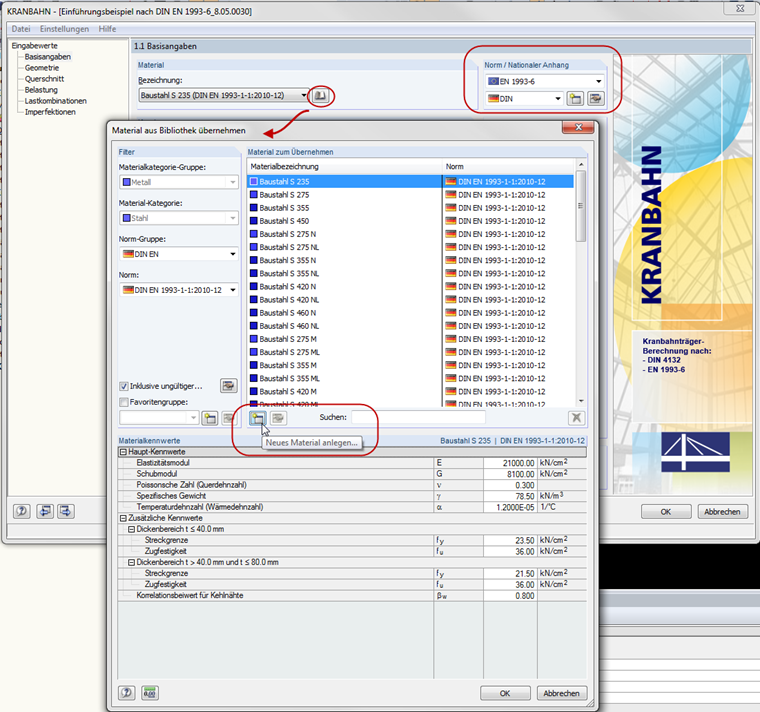Image resolution: width=760 pixels, height=712 pixels.
Task: Select Querschnitt in tree
Action: 44,79
